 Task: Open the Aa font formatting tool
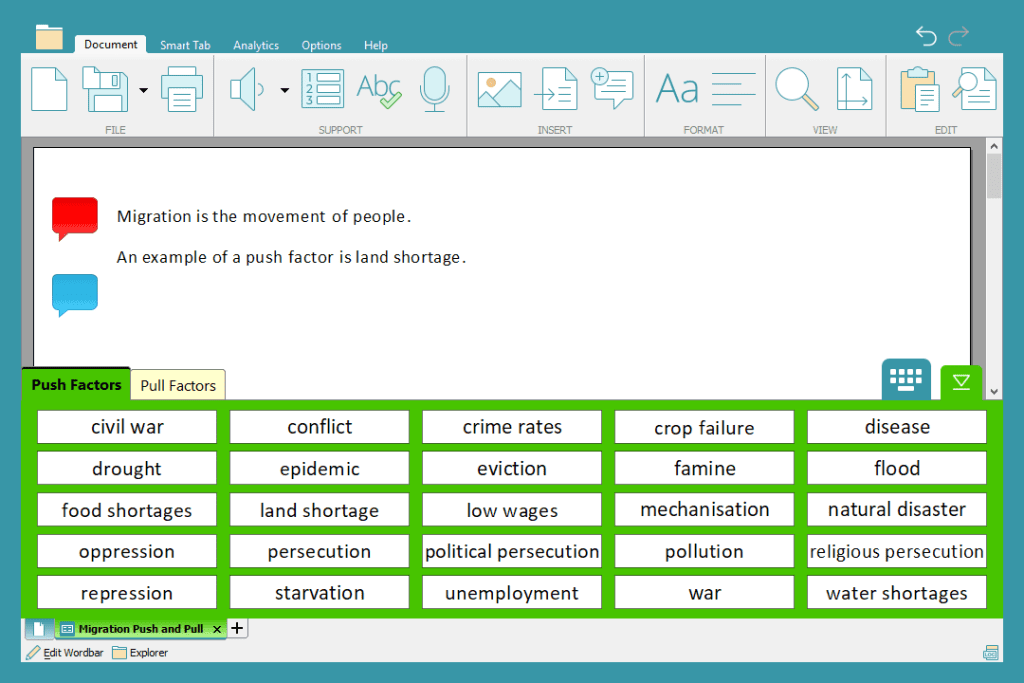[677, 89]
